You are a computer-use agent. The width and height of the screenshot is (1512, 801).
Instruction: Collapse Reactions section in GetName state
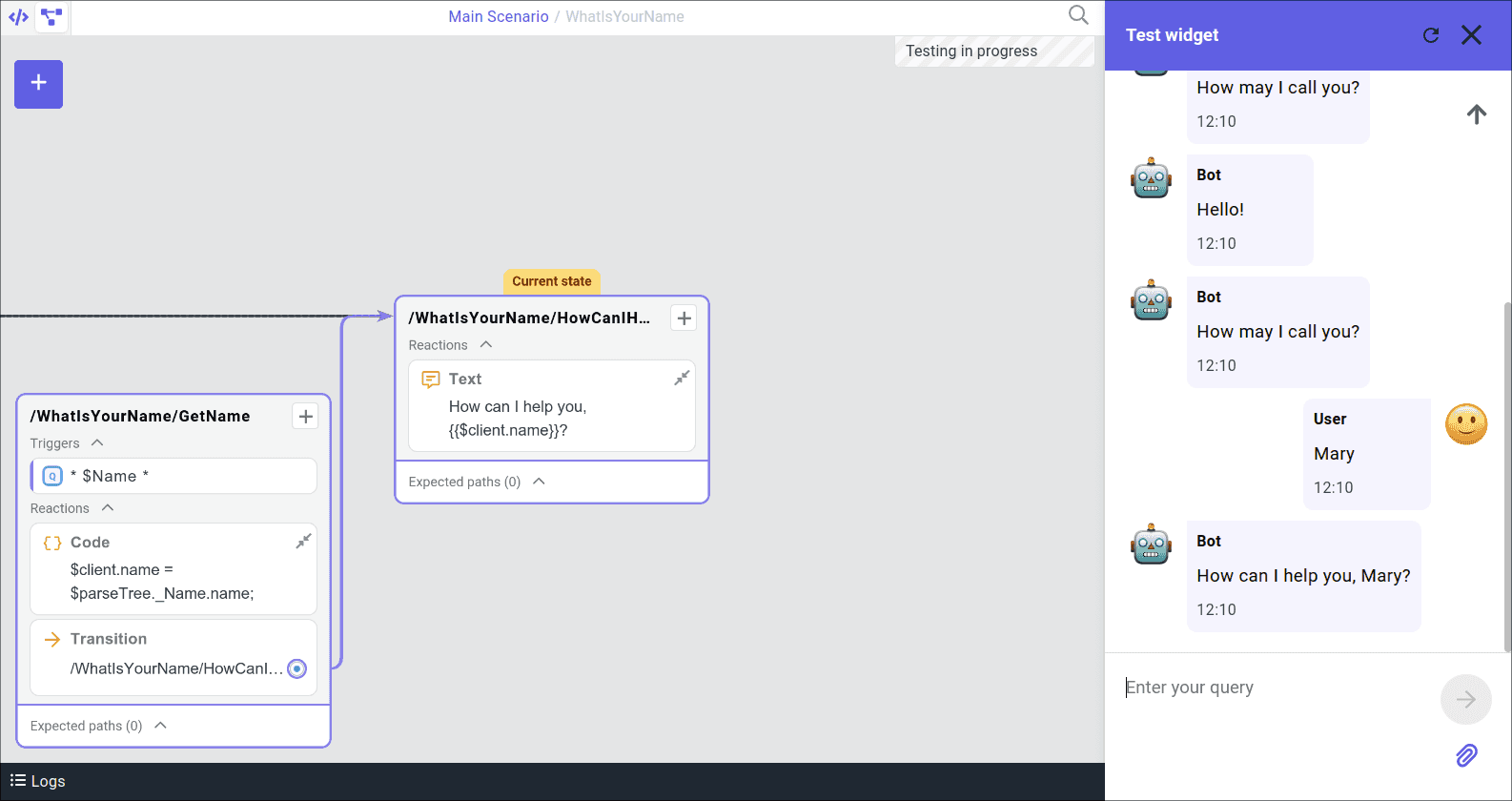pyautogui.click(x=108, y=507)
